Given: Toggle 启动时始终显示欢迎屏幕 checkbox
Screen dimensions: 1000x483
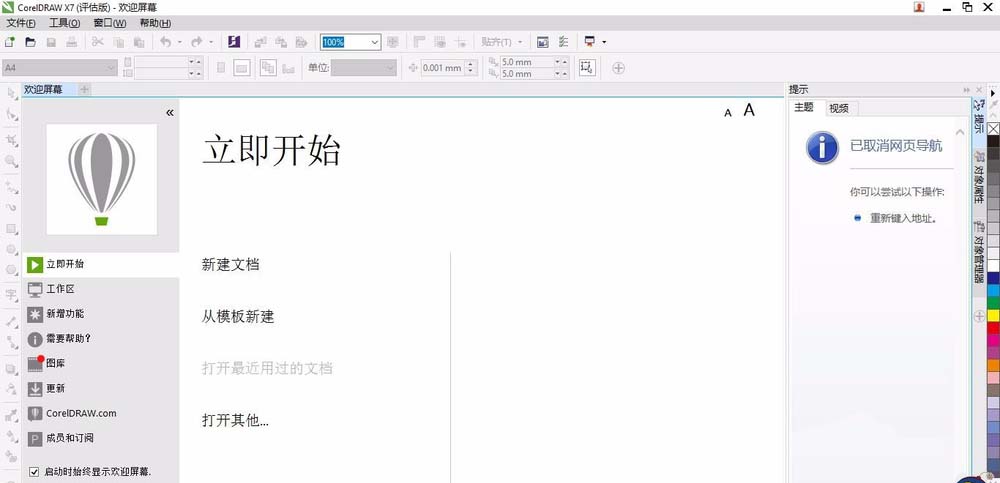Looking at the screenshot, I should click(x=34, y=472).
